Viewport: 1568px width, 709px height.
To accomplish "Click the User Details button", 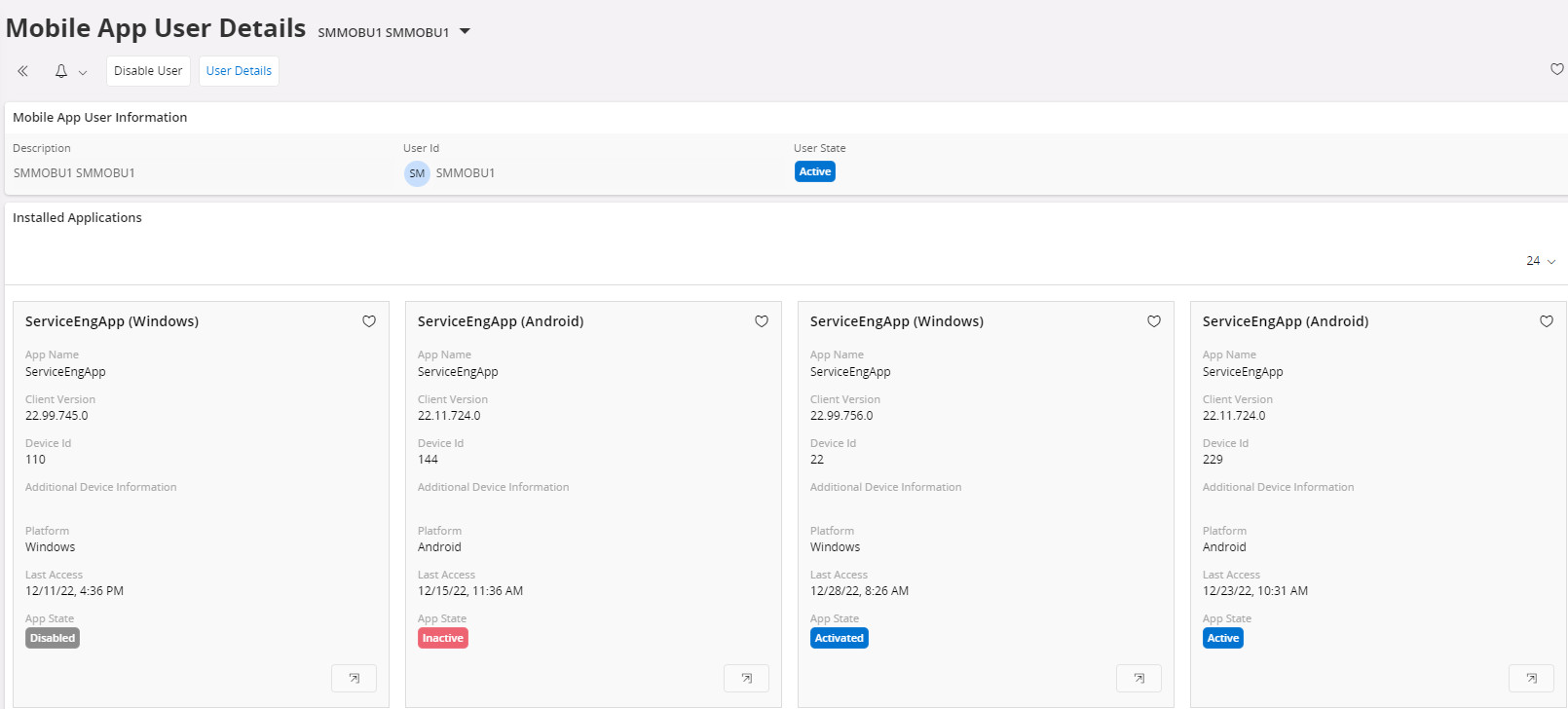I will pyautogui.click(x=239, y=71).
